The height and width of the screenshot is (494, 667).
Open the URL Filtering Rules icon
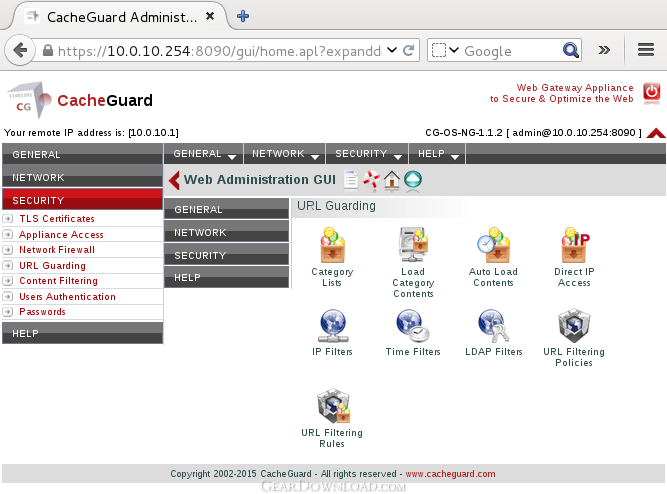[x=333, y=406]
